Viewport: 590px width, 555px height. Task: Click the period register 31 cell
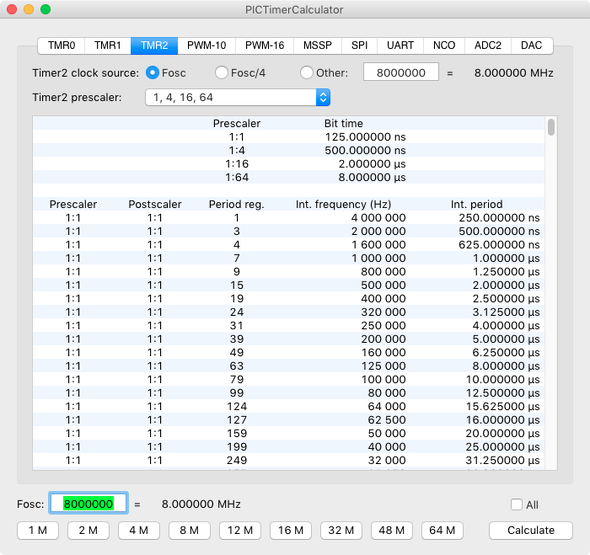237,325
